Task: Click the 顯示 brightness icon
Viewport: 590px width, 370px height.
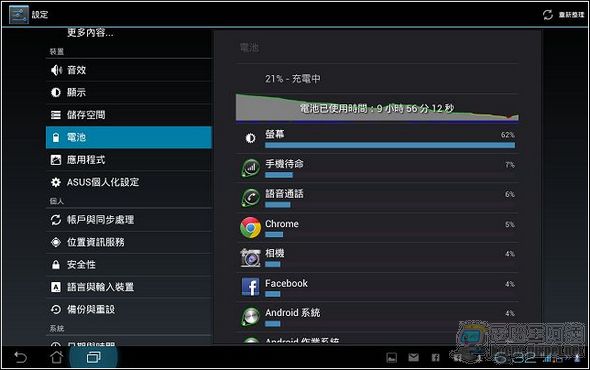Action: pyautogui.click(x=56, y=92)
